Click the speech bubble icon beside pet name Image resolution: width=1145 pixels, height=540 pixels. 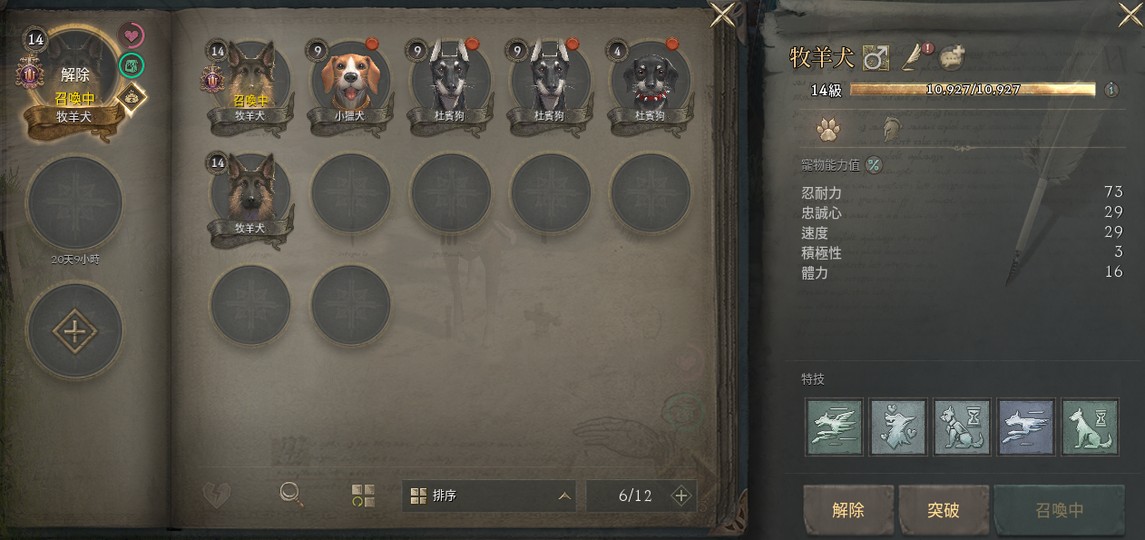tap(951, 58)
